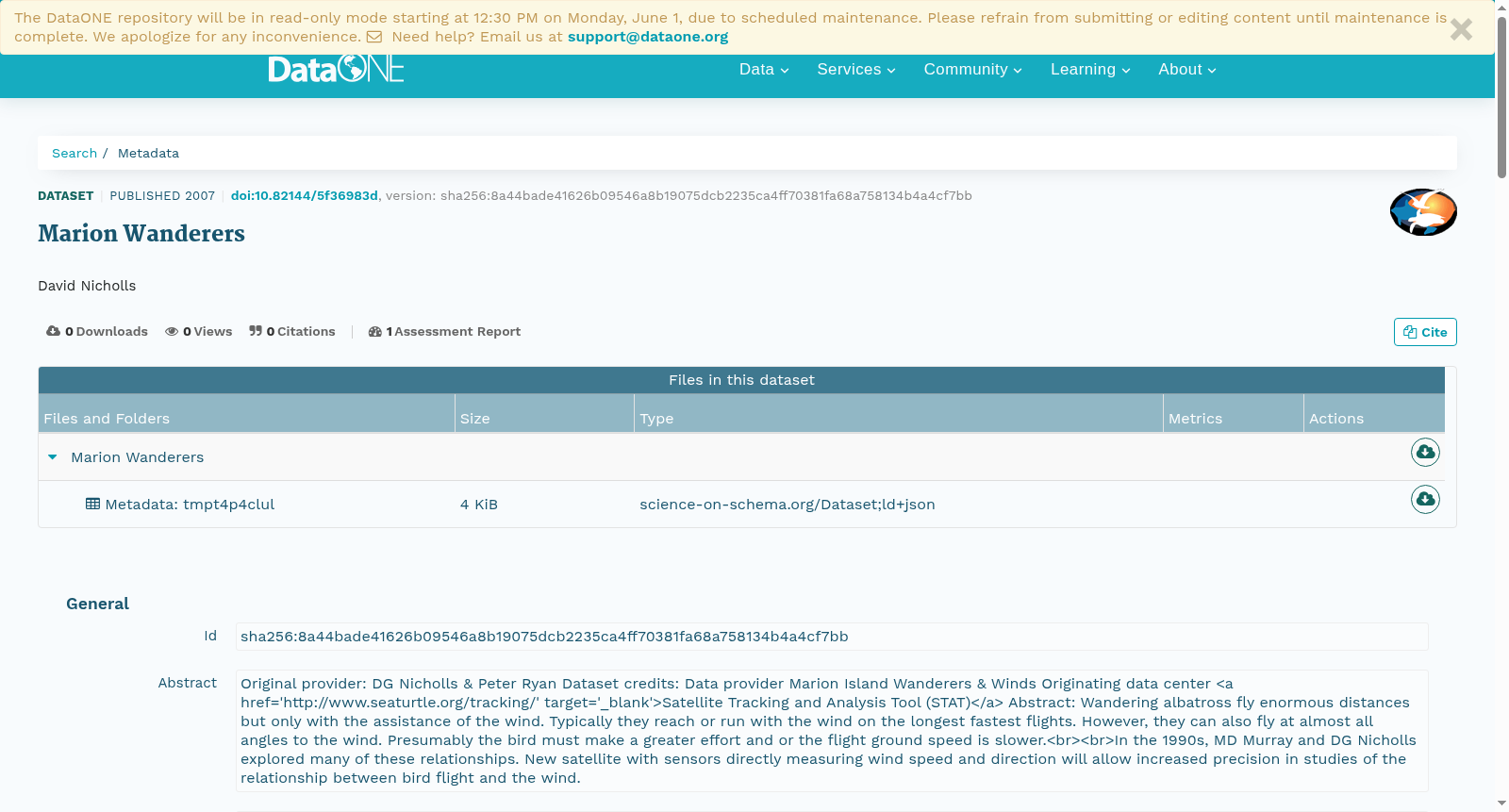This screenshot has width=1509, height=812.
Task: Close the maintenance notice banner
Action: pos(1461,30)
